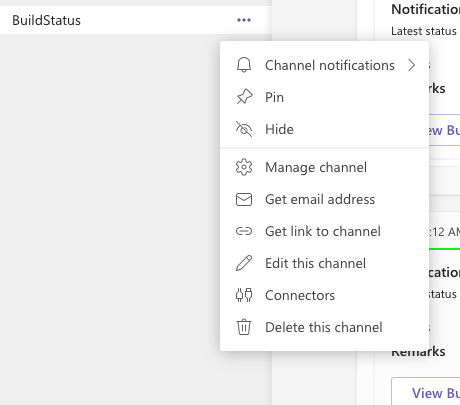Open Channel notifications menu entry

(324, 65)
